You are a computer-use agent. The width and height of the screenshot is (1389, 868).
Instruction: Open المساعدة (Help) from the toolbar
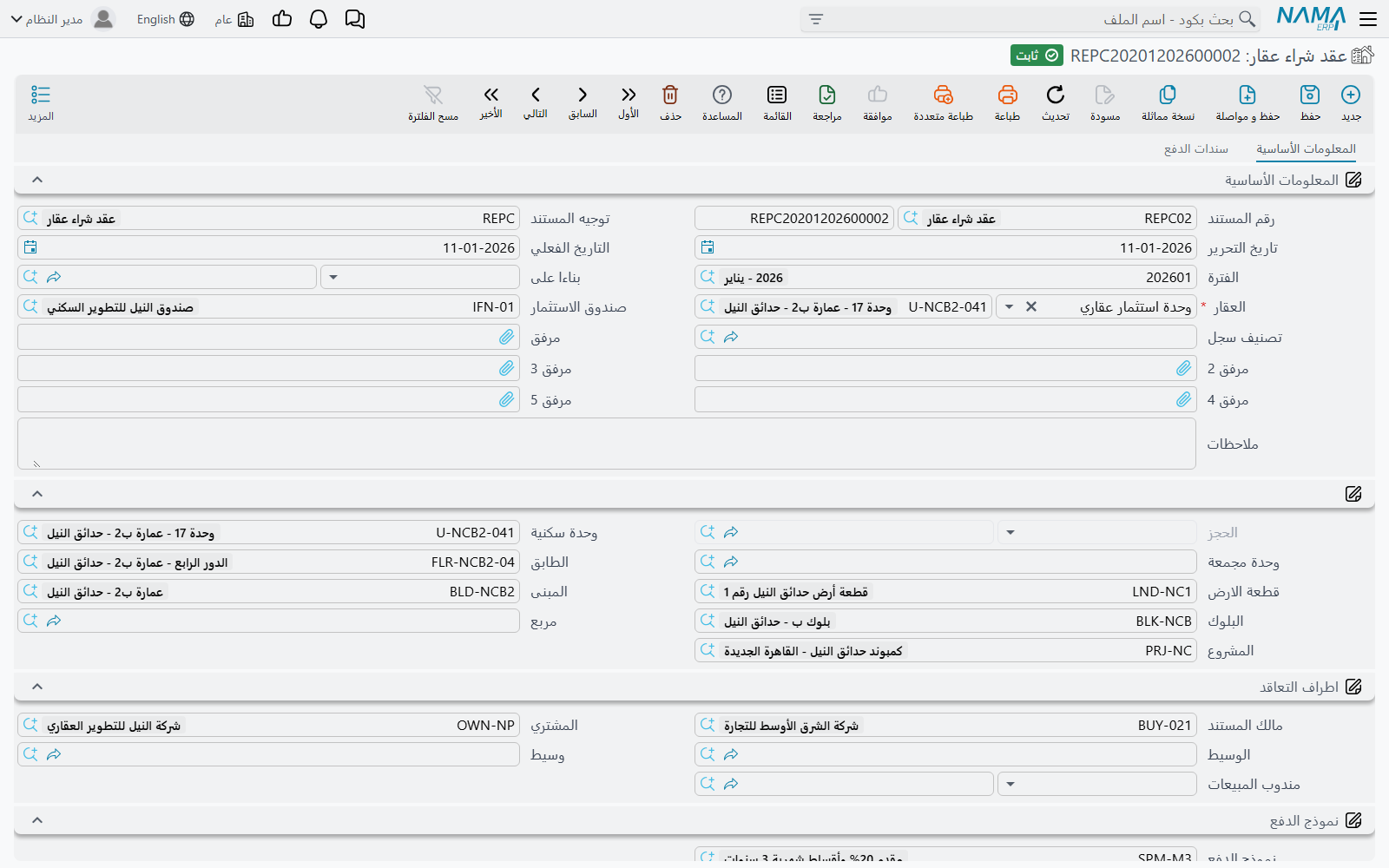722,95
